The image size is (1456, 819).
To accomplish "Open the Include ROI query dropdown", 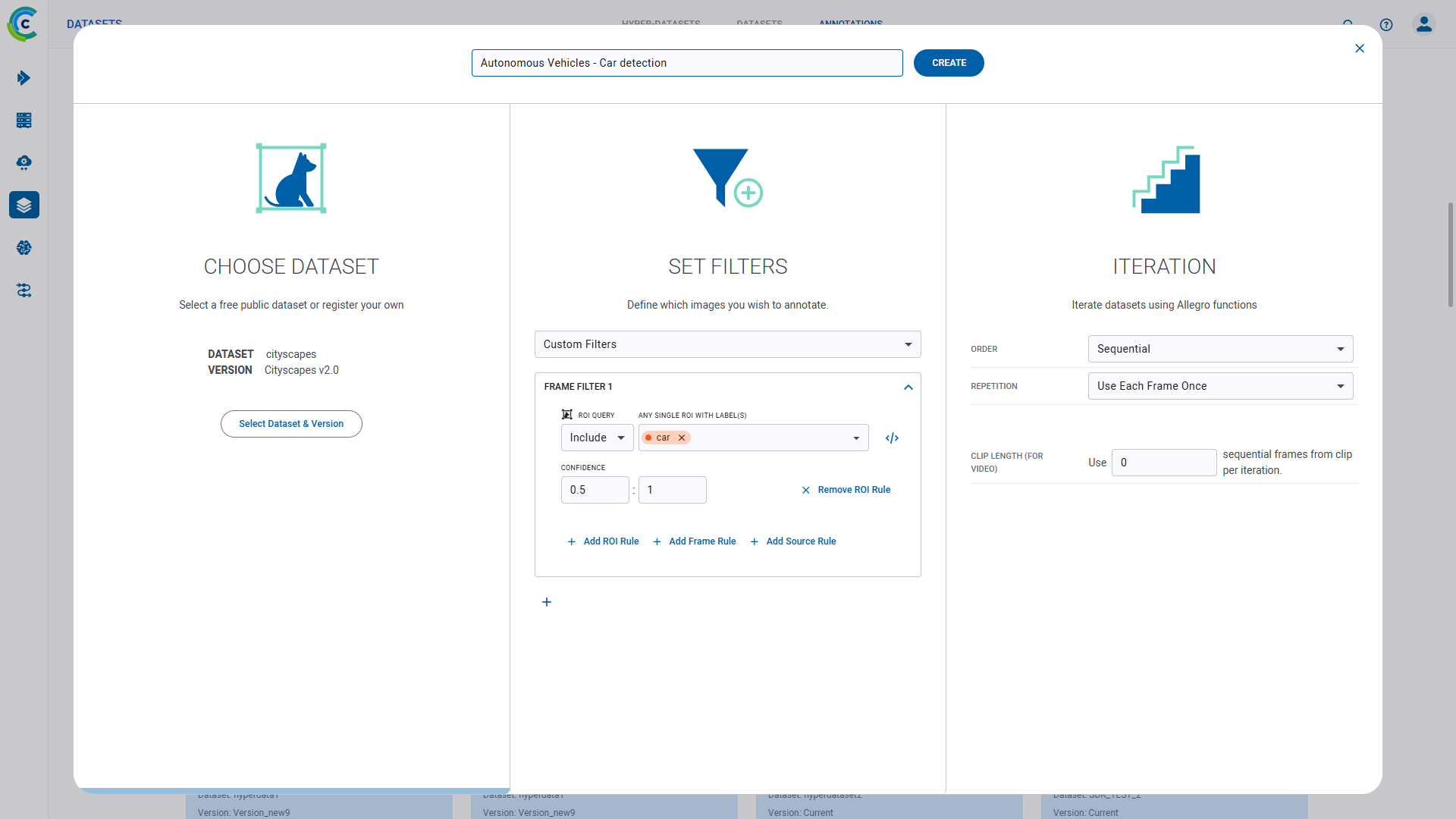I will coord(597,438).
